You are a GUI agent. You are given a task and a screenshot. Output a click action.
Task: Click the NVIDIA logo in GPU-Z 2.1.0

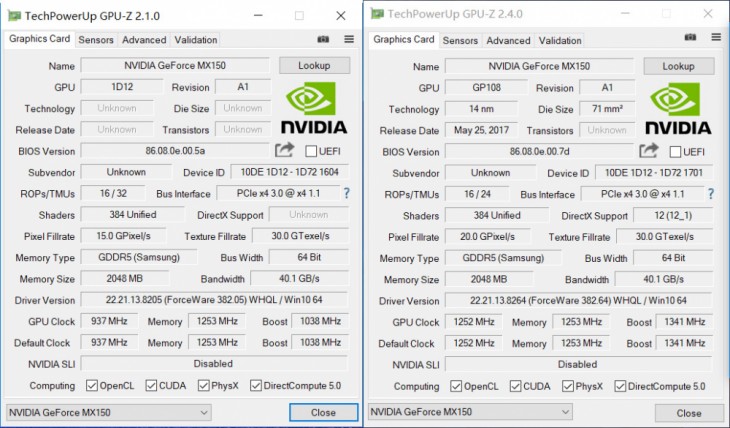[x=314, y=108]
